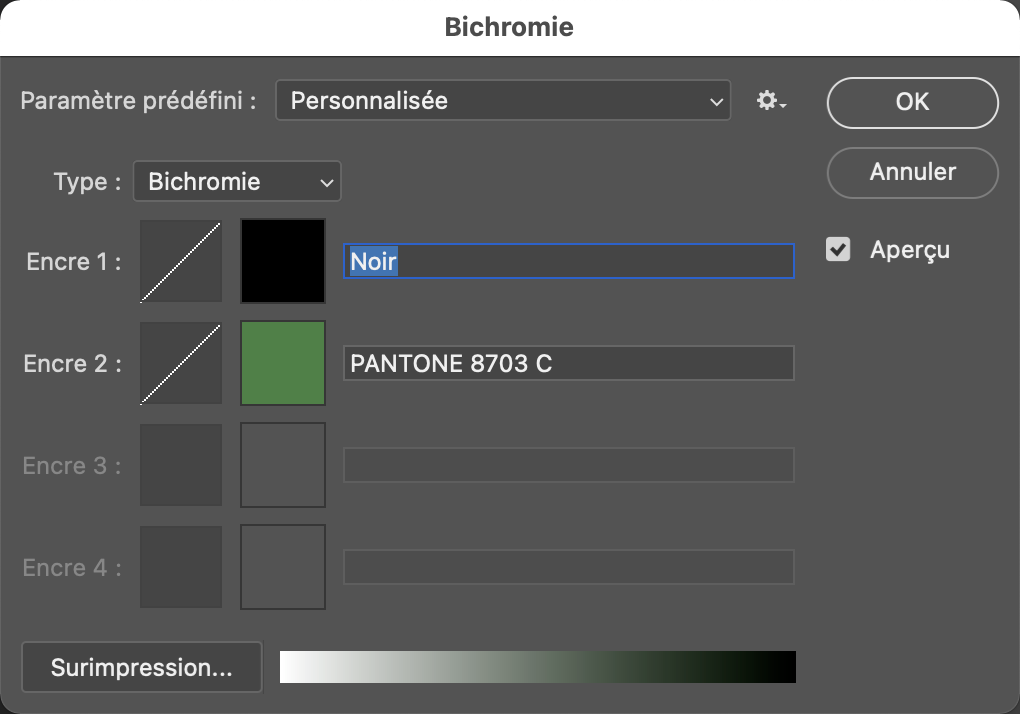1020x714 pixels.
Task: Confirm the dialog with the OK button
Action: point(912,102)
